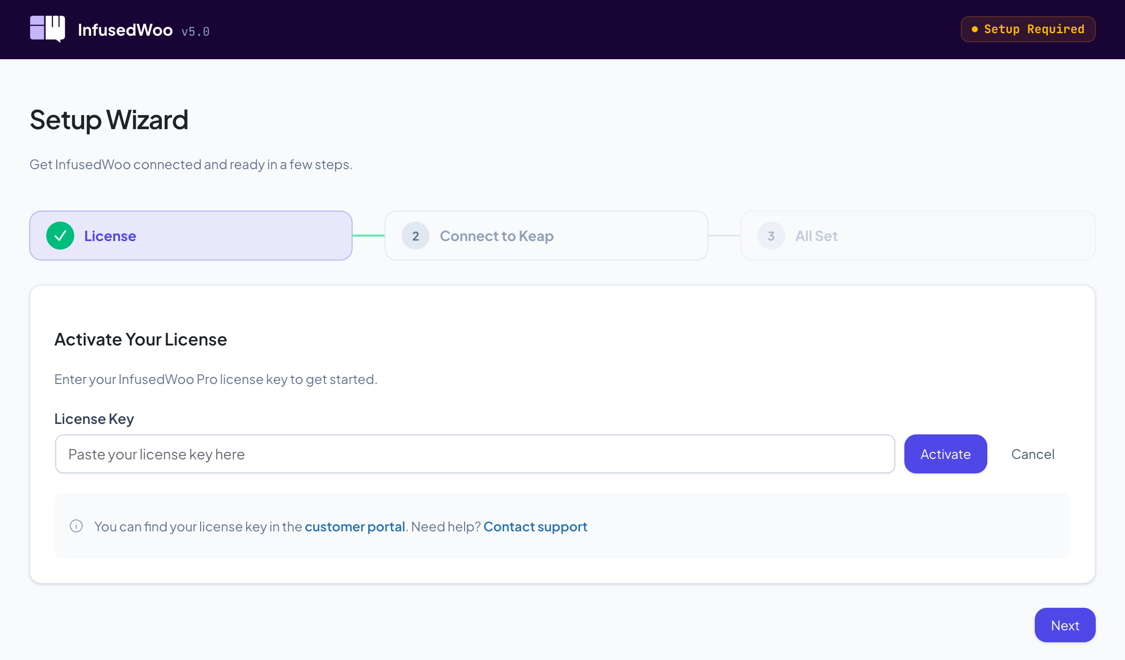Click inside the license key input field
The width and height of the screenshot is (1125, 660).
(x=475, y=453)
